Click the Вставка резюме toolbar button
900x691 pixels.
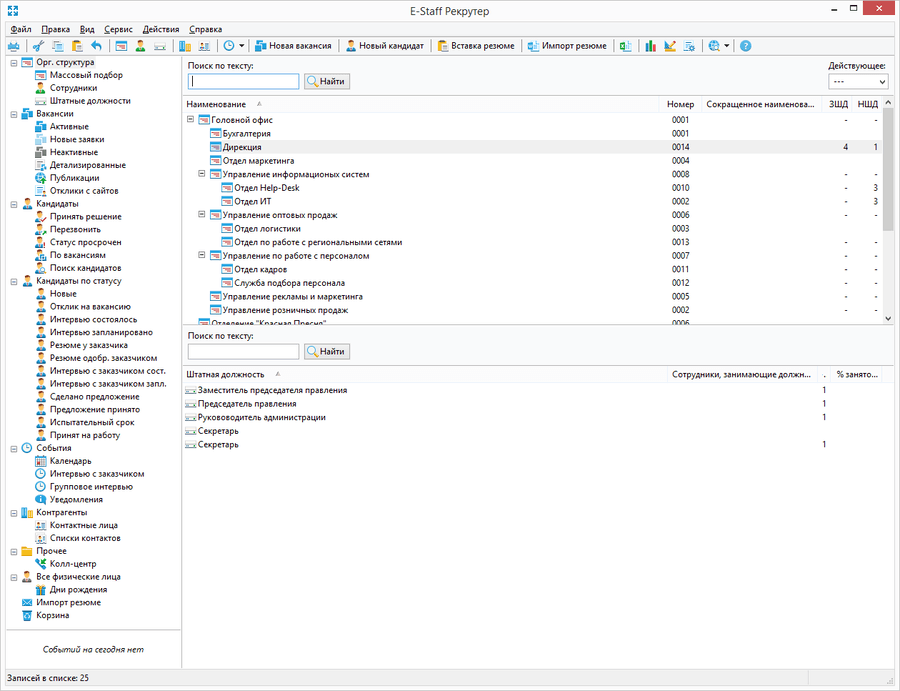click(x=476, y=46)
